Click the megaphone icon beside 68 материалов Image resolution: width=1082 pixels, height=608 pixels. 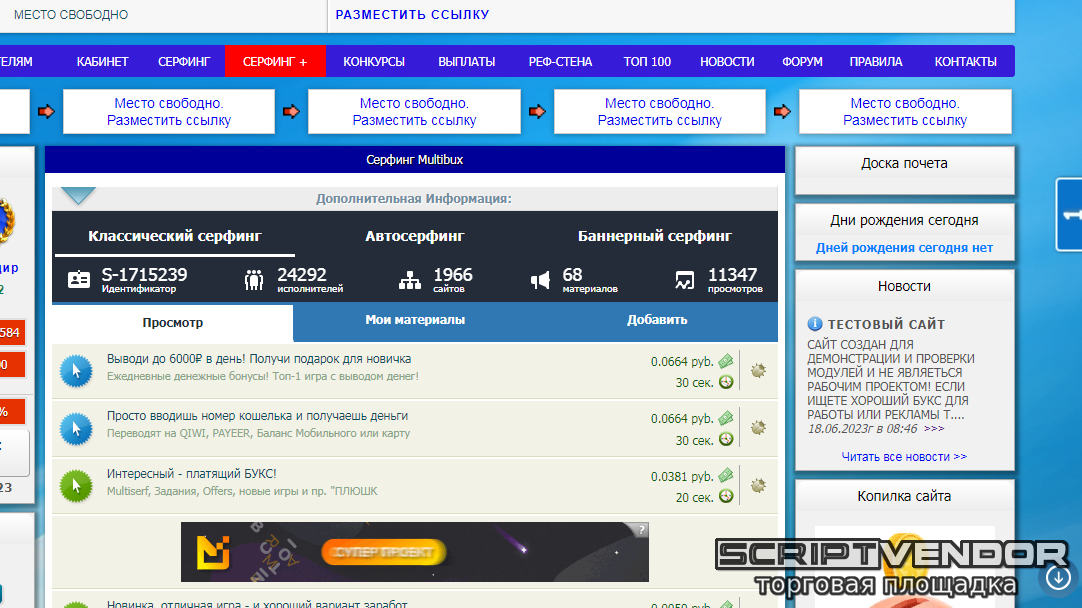(x=540, y=280)
